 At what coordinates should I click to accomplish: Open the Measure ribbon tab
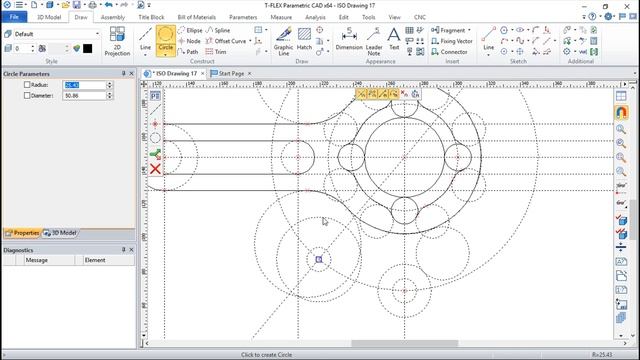281,17
